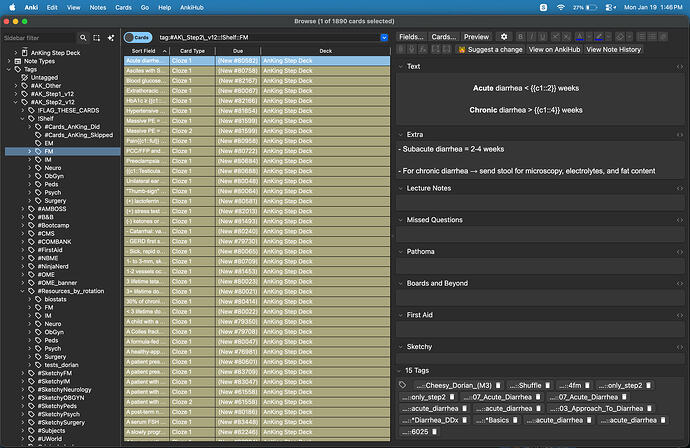Expand the Note Types tree node
The width and height of the screenshot is (690, 448).
[8, 61]
